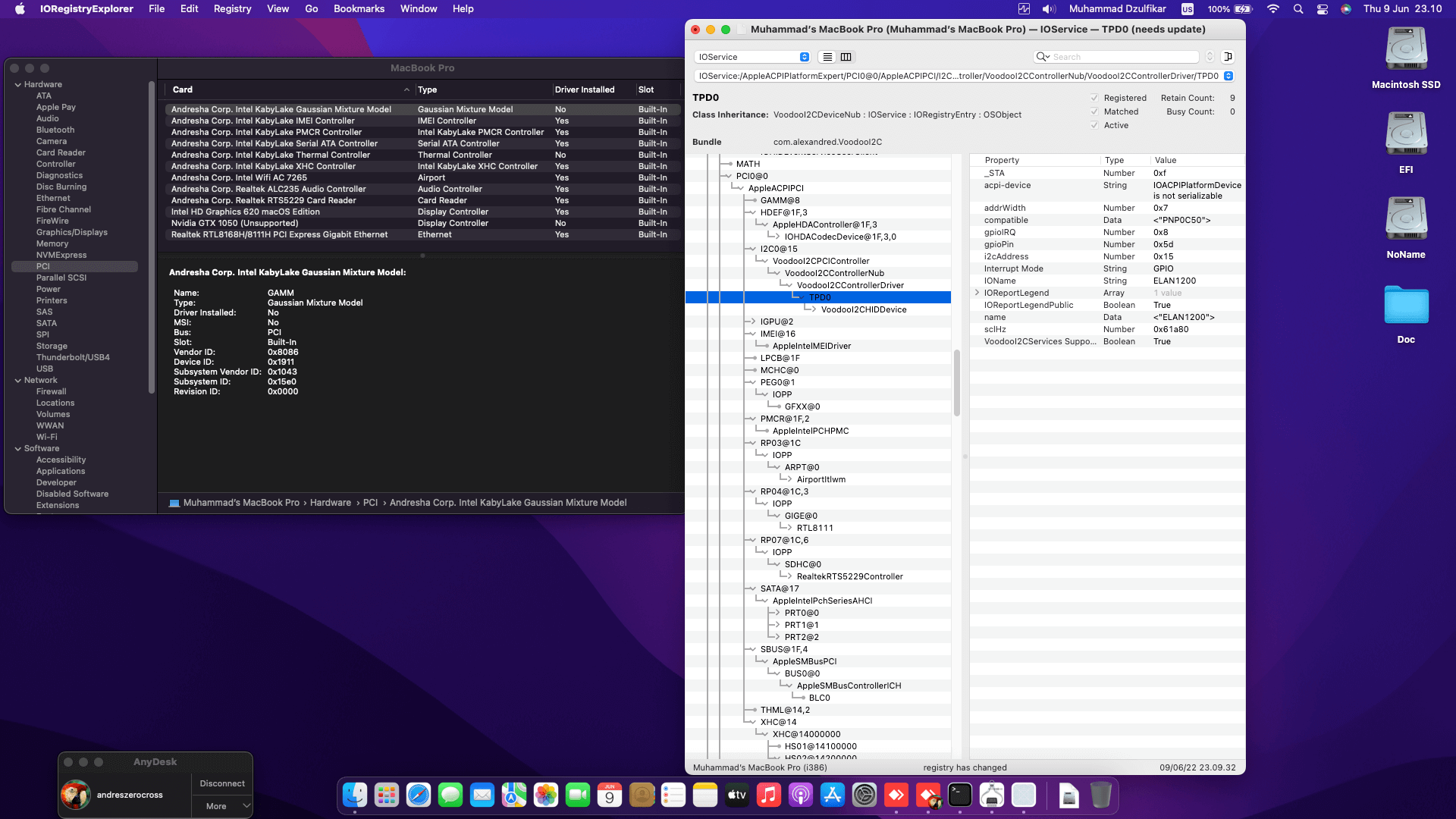Select Nvidia GTX 1050 (Unsupported) row
The image size is (1456, 819).
click(422, 223)
